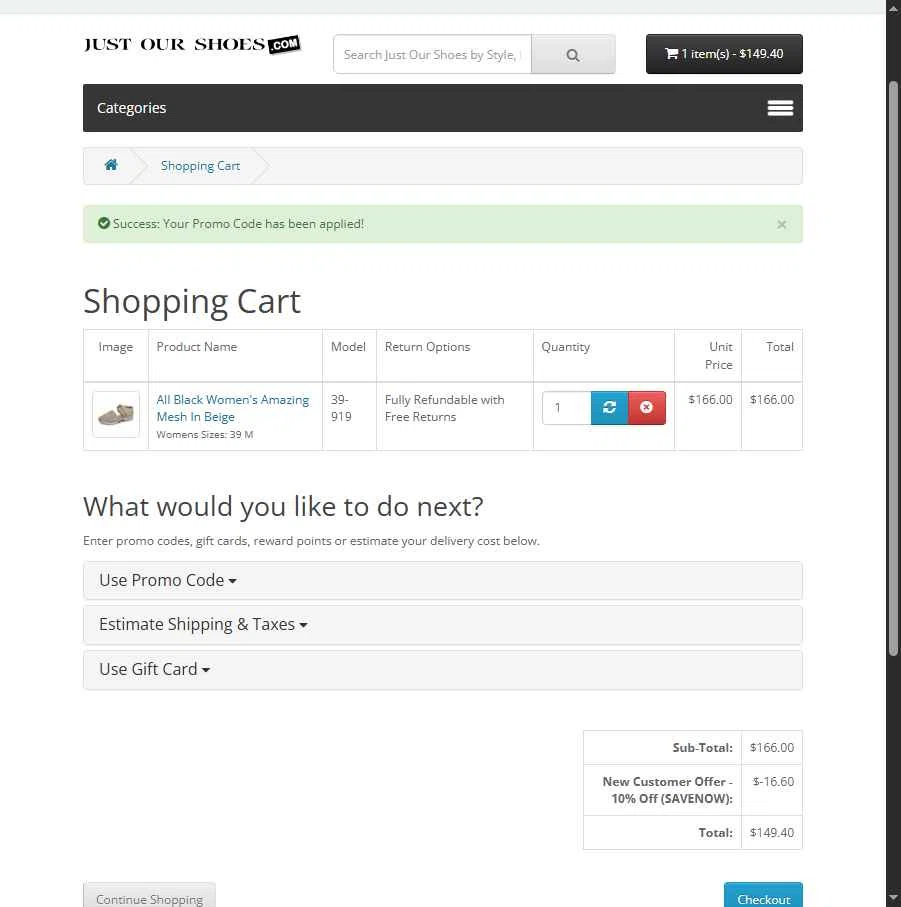Click the shoe product thumbnail image
The width and height of the screenshot is (901, 907).
(x=116, y=414)
